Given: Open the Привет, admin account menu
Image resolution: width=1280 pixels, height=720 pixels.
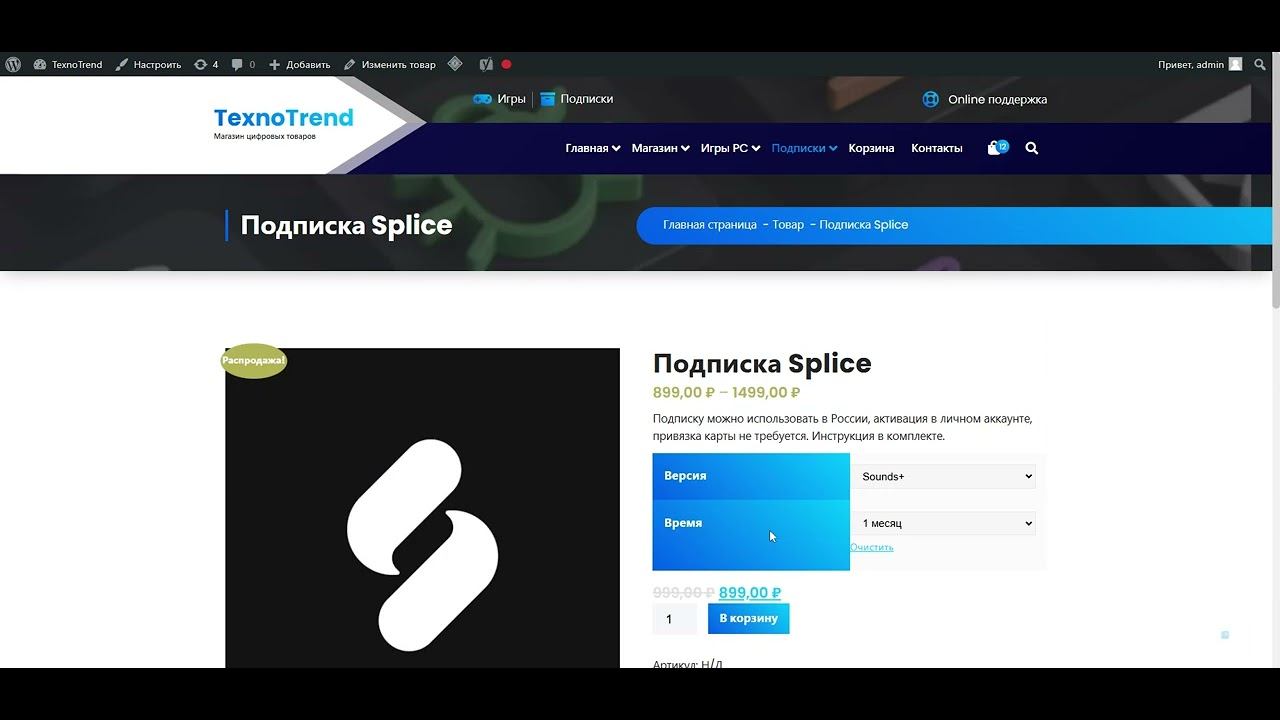Looking at the screenshot, I should pos(1199,64).
